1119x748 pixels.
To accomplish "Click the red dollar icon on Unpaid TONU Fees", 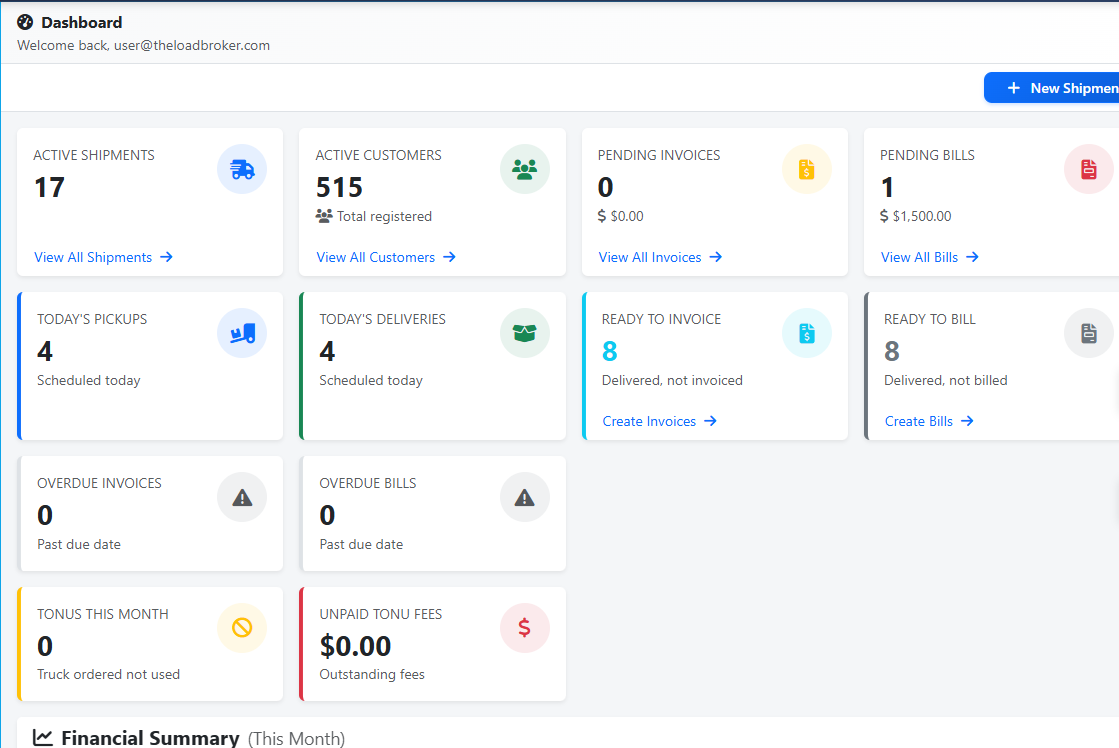I will [x=524, y=627].
